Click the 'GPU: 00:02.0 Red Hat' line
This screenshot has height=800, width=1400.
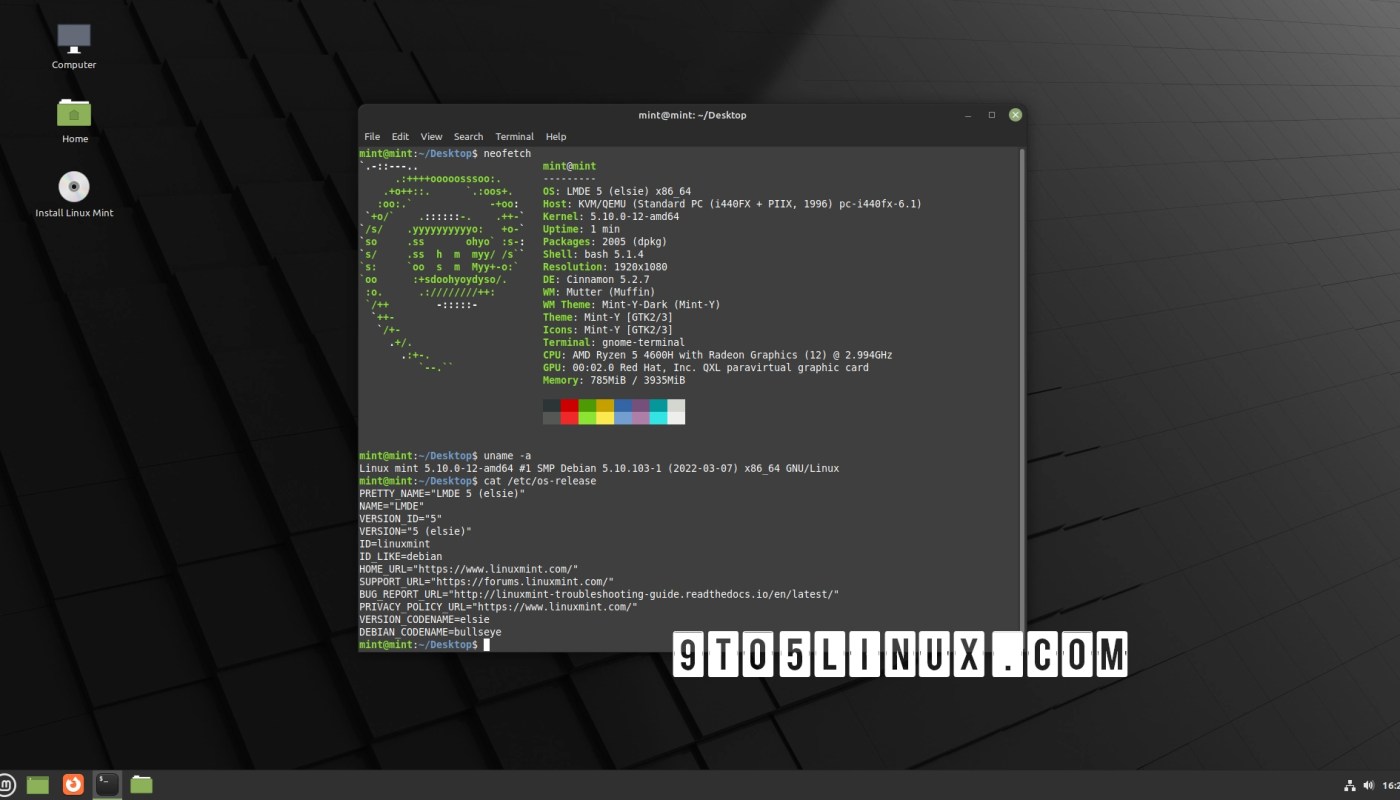[705, 368]
